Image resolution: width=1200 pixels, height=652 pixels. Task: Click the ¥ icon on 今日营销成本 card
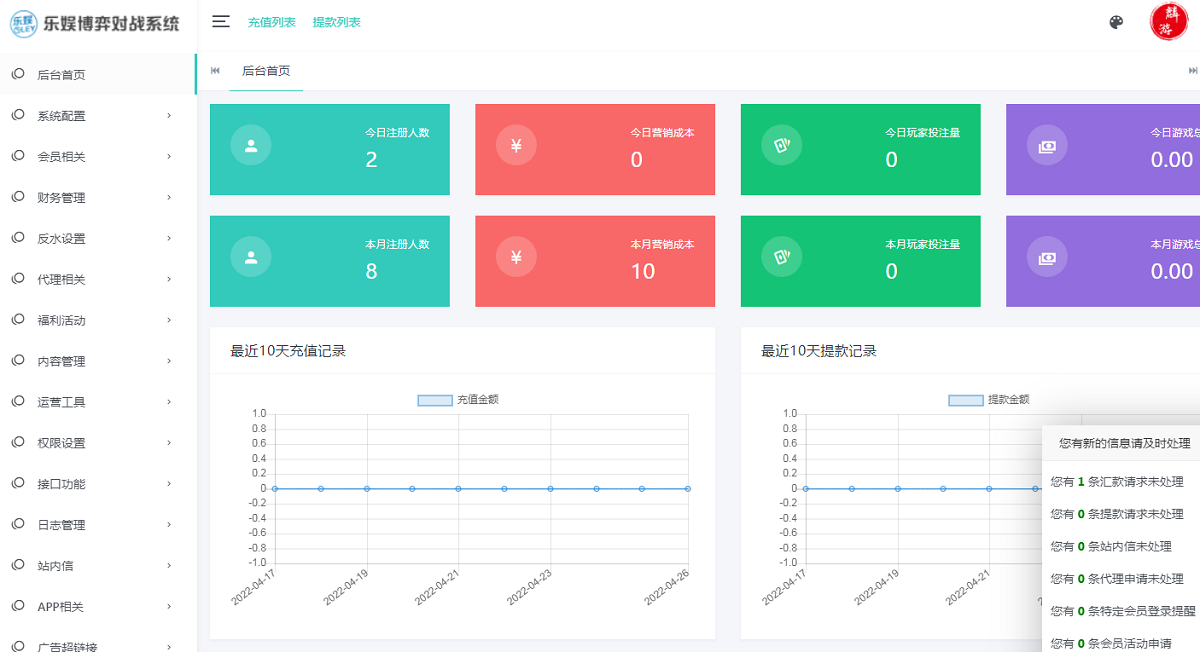click(516, 144)
